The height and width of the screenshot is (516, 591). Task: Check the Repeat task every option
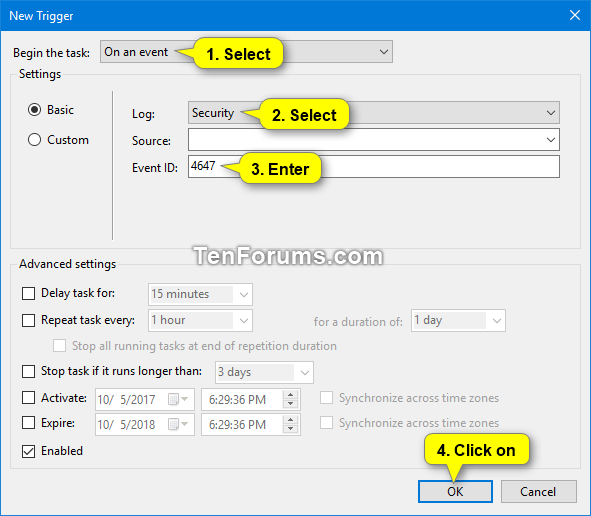coord(28,320)
